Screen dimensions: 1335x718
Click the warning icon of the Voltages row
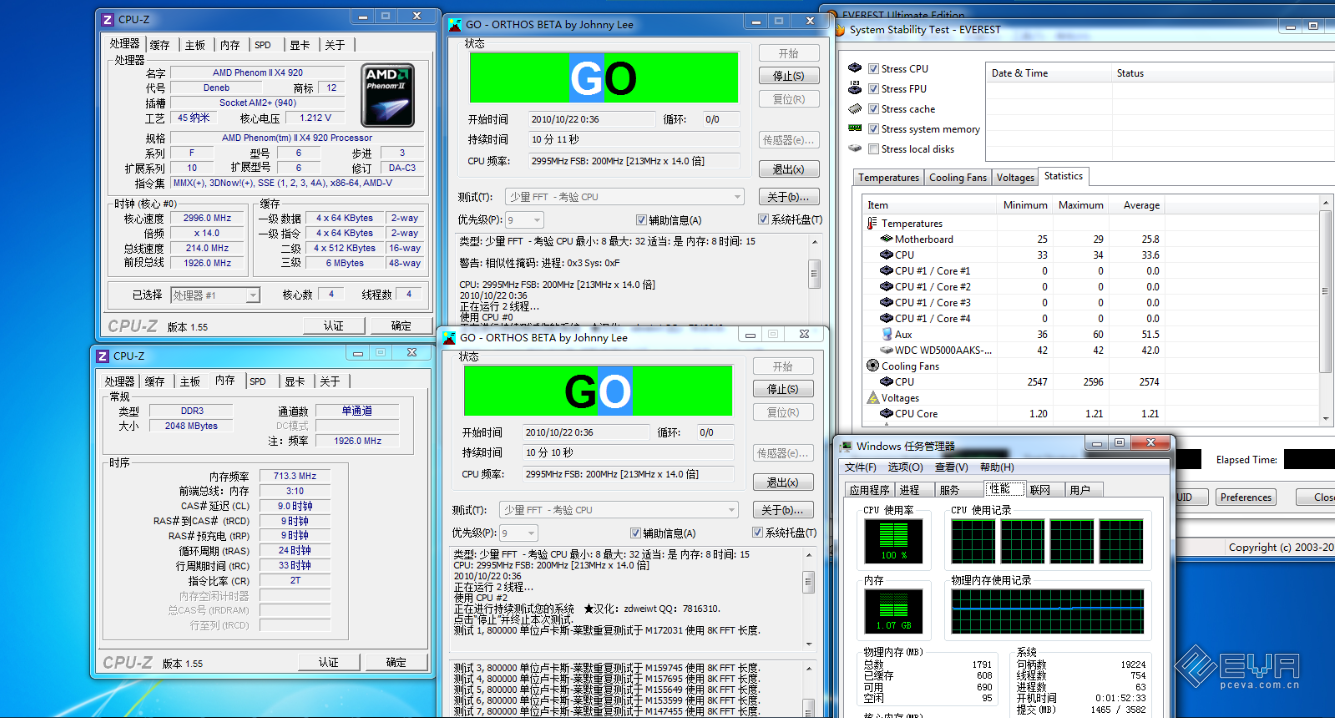tap(873, 398)
